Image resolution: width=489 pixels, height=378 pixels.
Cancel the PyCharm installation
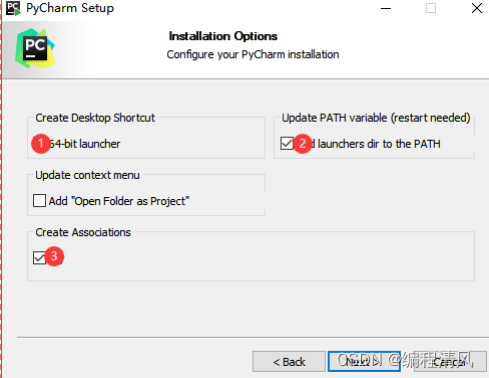(x=450, y=362)
